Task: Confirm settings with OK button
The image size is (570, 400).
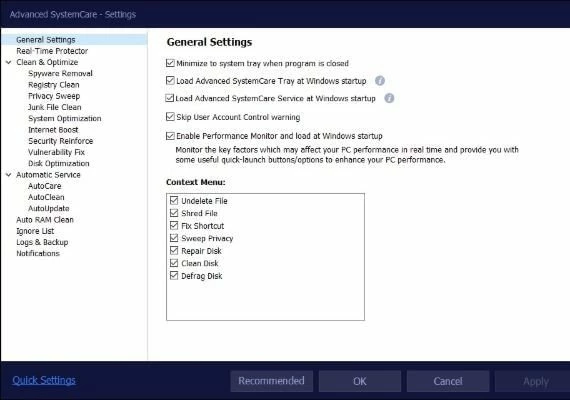Action: (x=360, y=381)
